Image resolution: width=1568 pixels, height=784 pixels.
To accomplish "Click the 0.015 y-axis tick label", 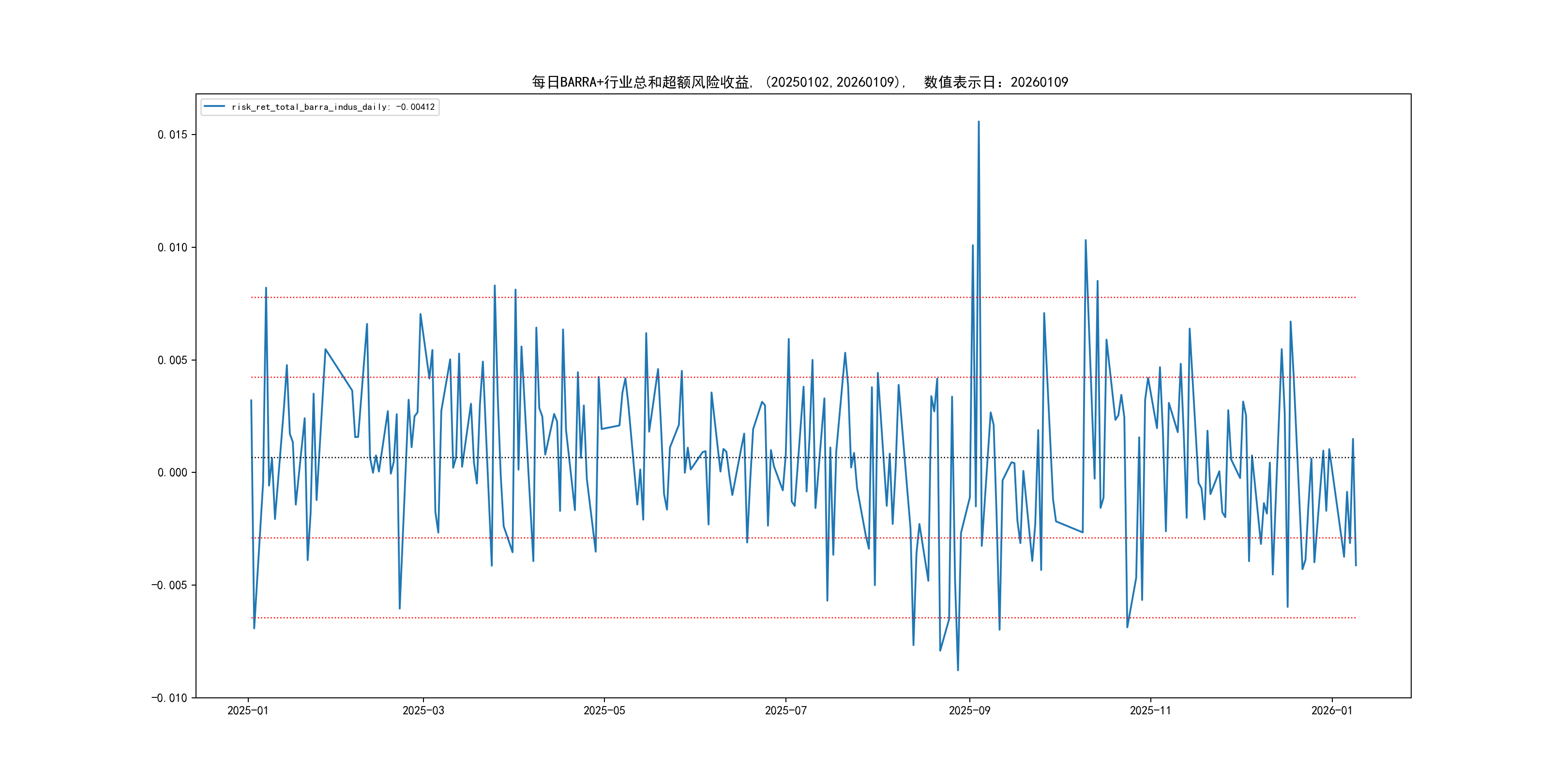I will click(172, 135).
